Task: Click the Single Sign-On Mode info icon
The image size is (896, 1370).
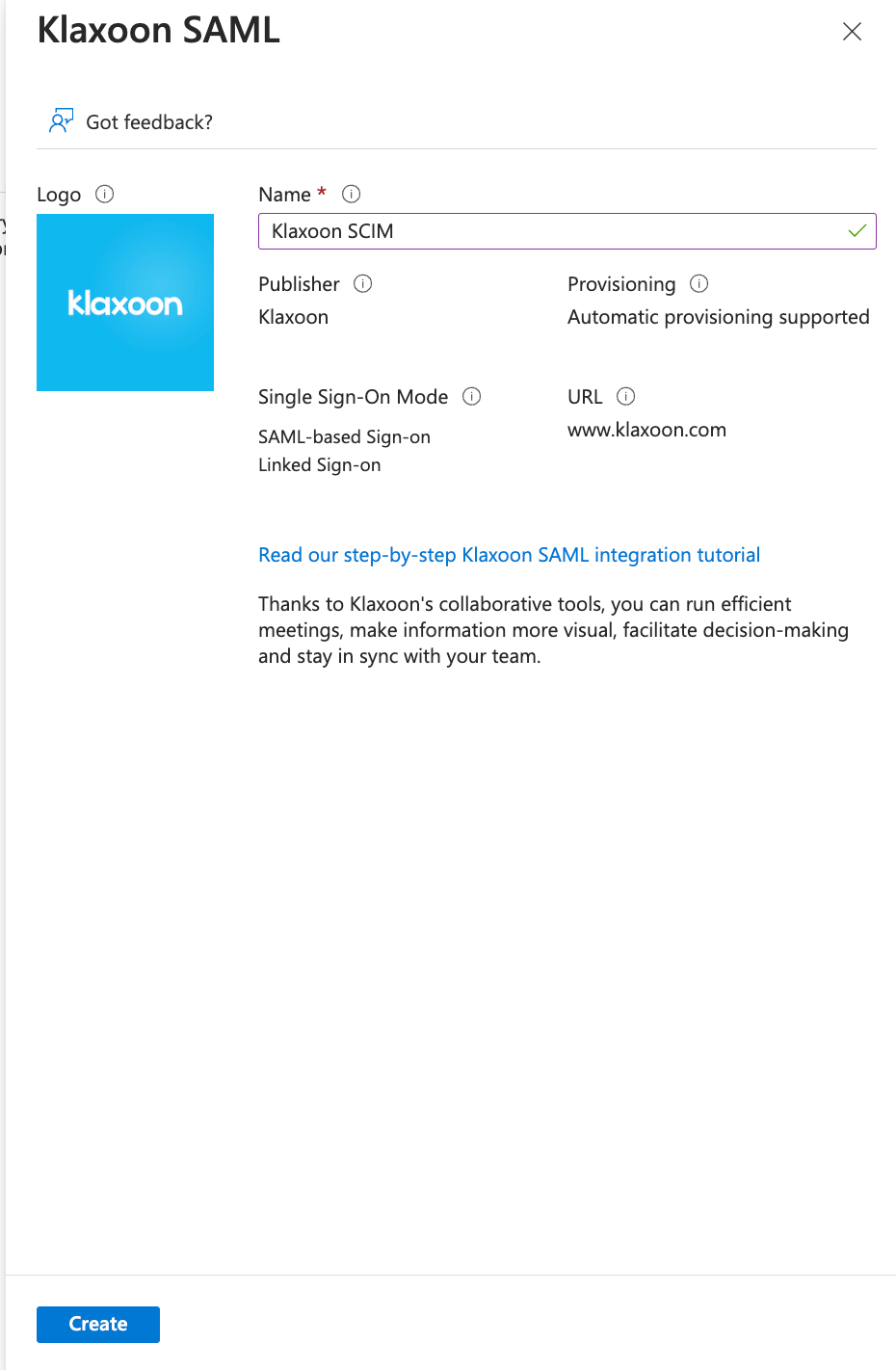Action: (472, 396)
